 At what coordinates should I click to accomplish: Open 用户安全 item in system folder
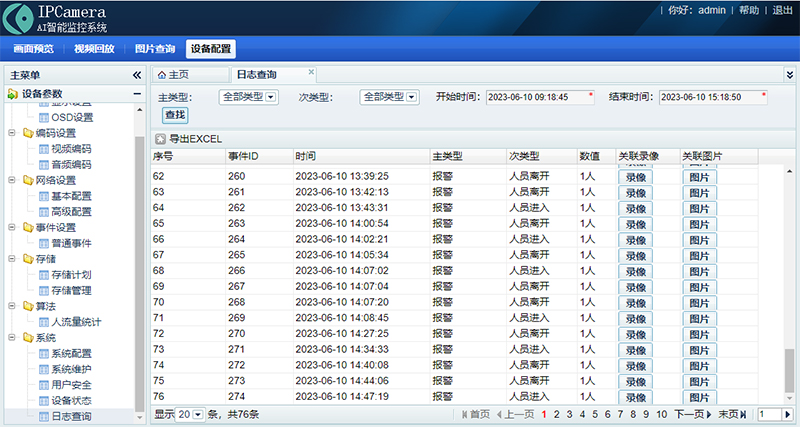click(x=71, y=384)
